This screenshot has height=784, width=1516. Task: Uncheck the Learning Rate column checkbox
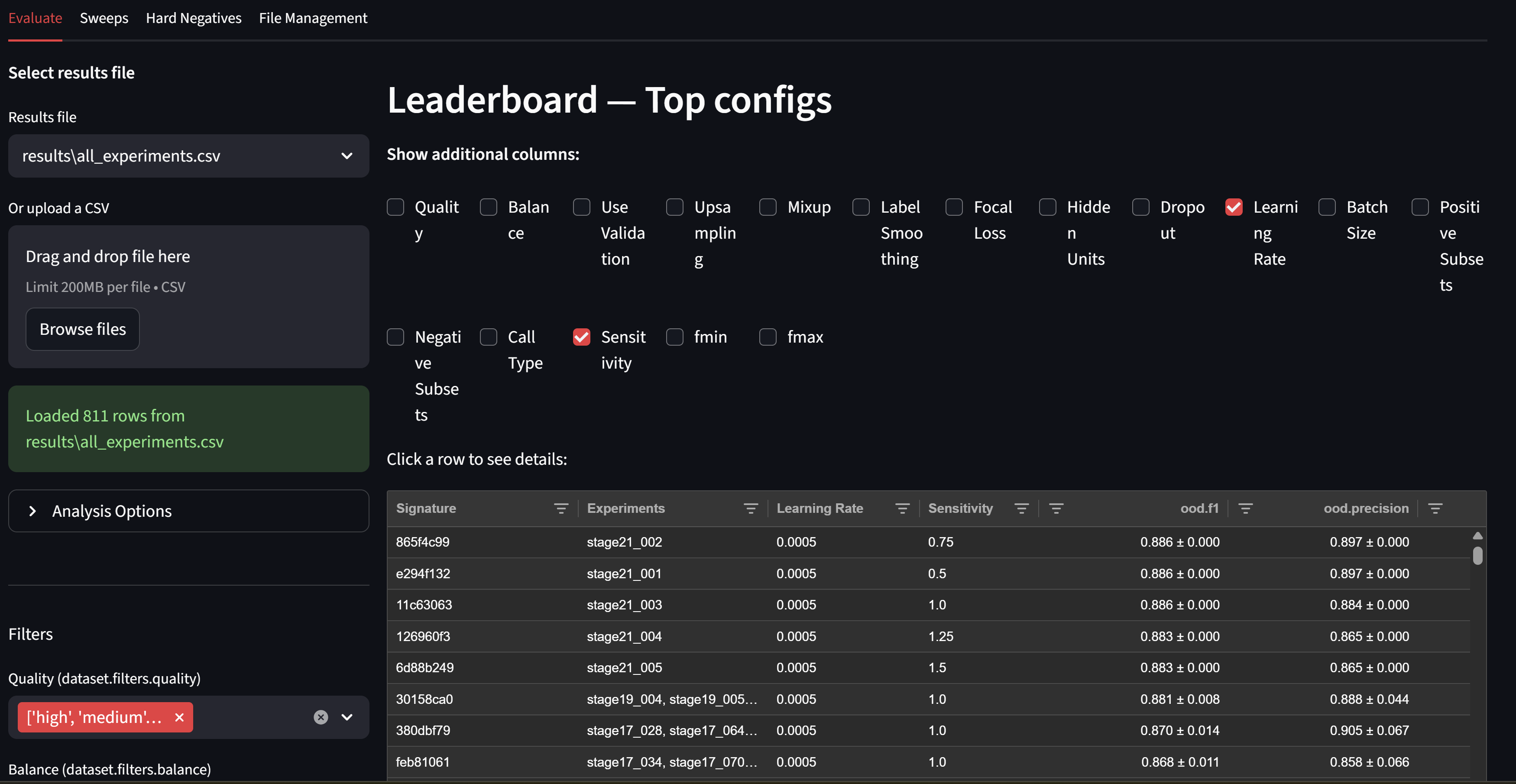click(1234, 207)
